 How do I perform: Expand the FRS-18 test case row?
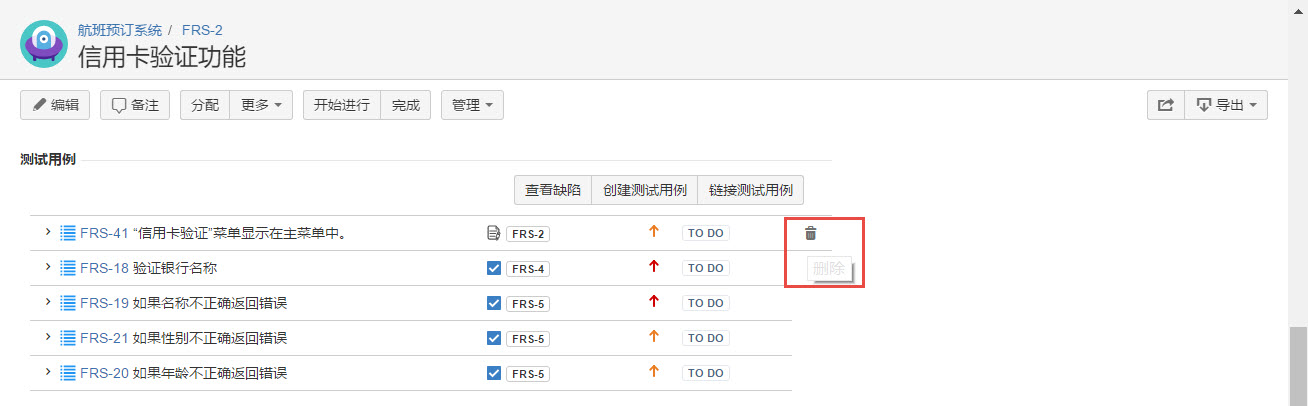point(47,267)
